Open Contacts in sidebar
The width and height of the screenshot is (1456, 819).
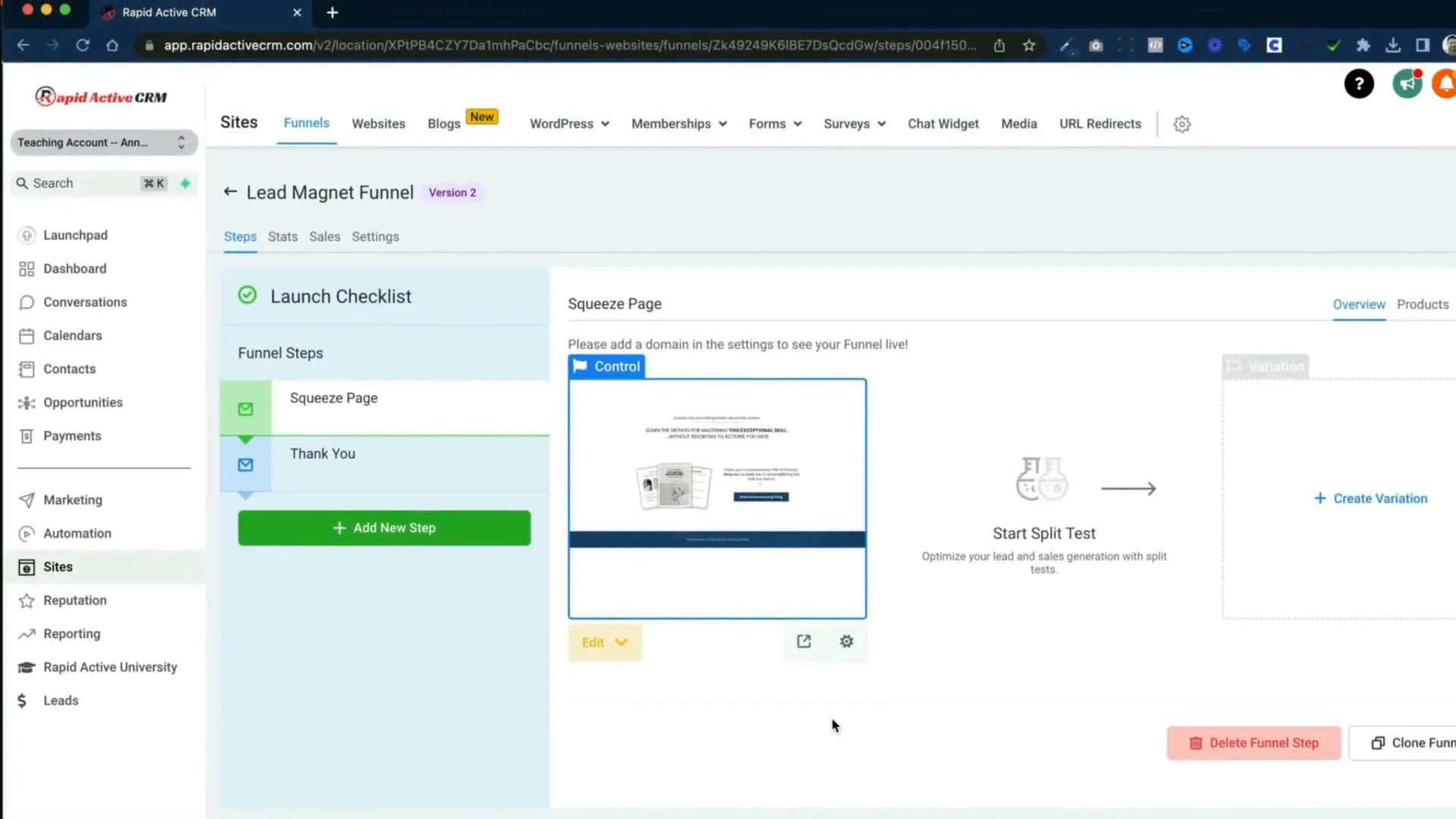click(69, 369)
